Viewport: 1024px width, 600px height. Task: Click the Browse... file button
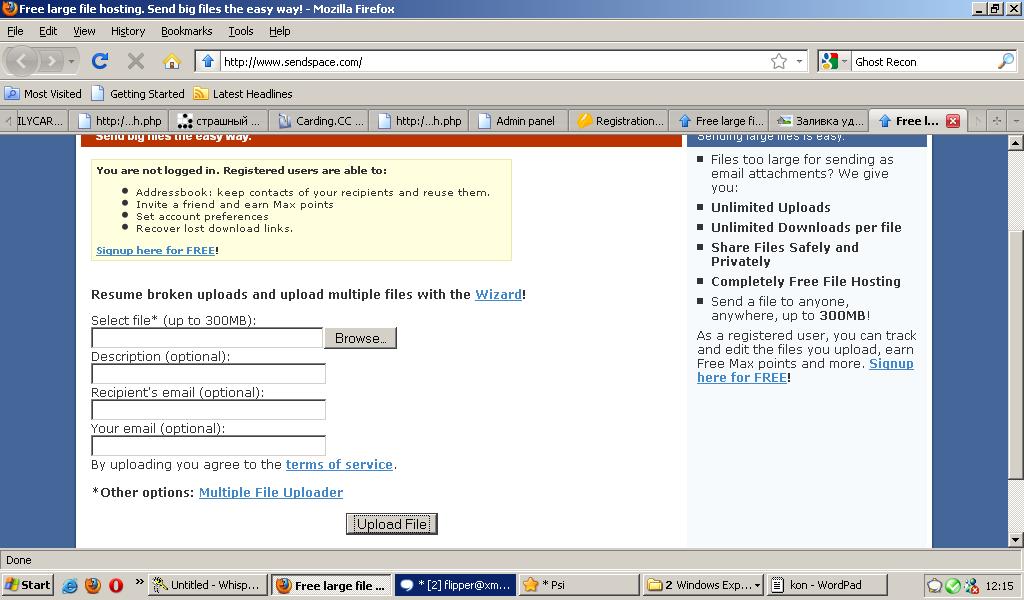360,338
